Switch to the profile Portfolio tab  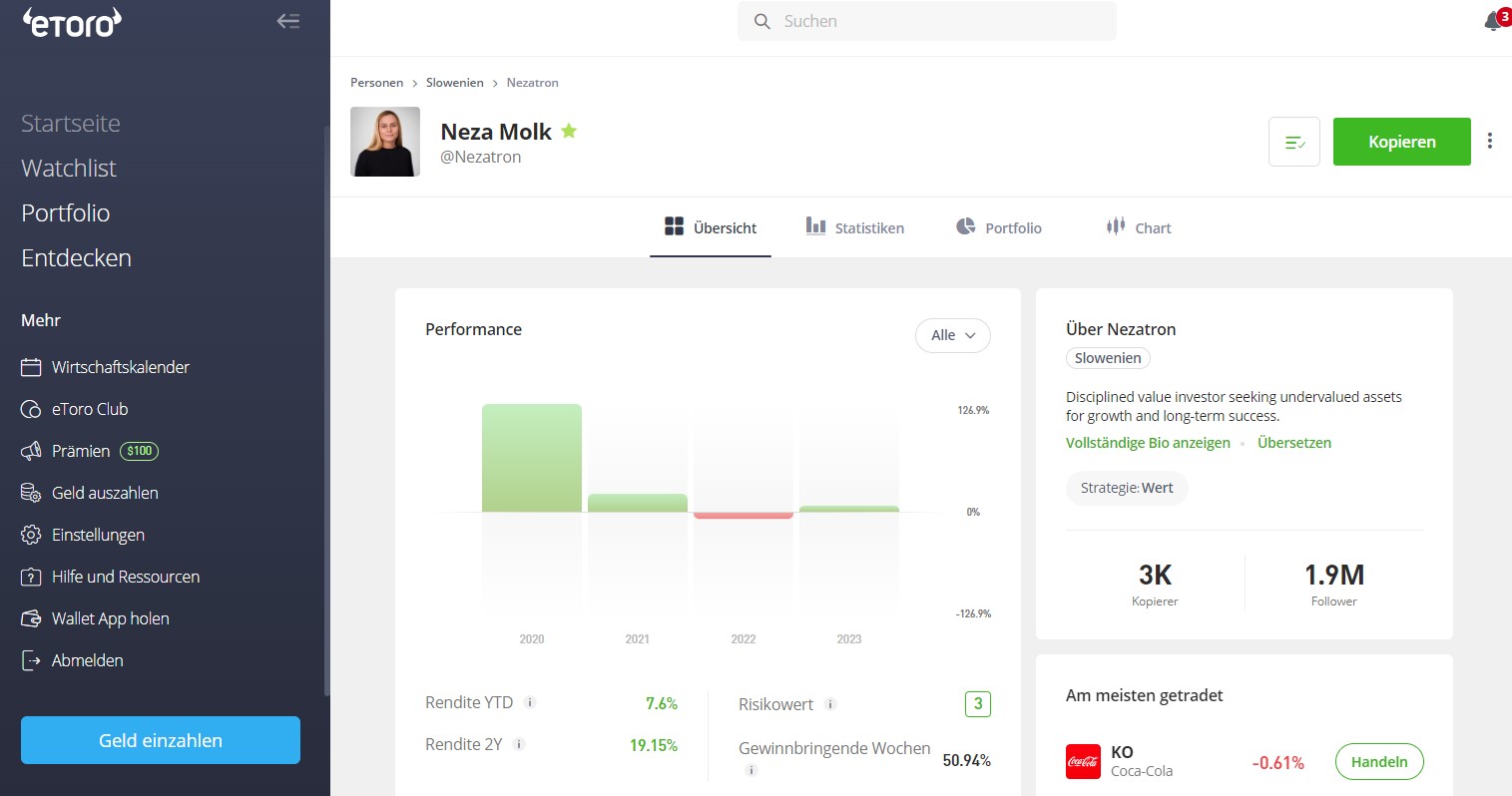click(999, 227)
